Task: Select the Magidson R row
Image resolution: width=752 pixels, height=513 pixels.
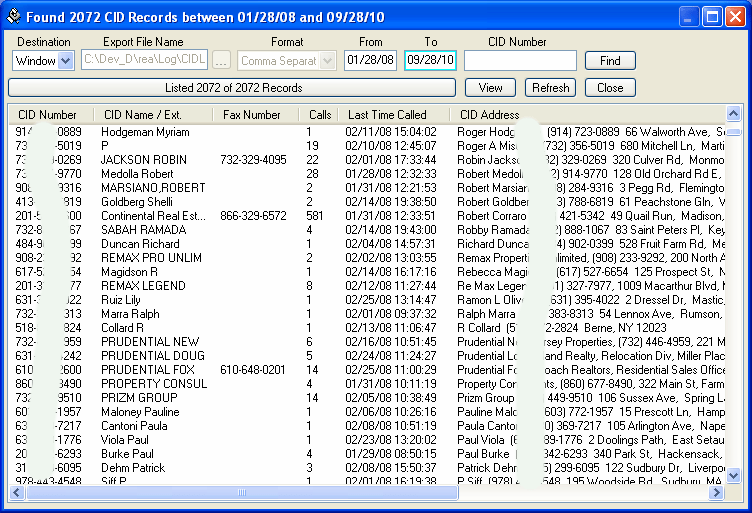Action: (367, 272)
